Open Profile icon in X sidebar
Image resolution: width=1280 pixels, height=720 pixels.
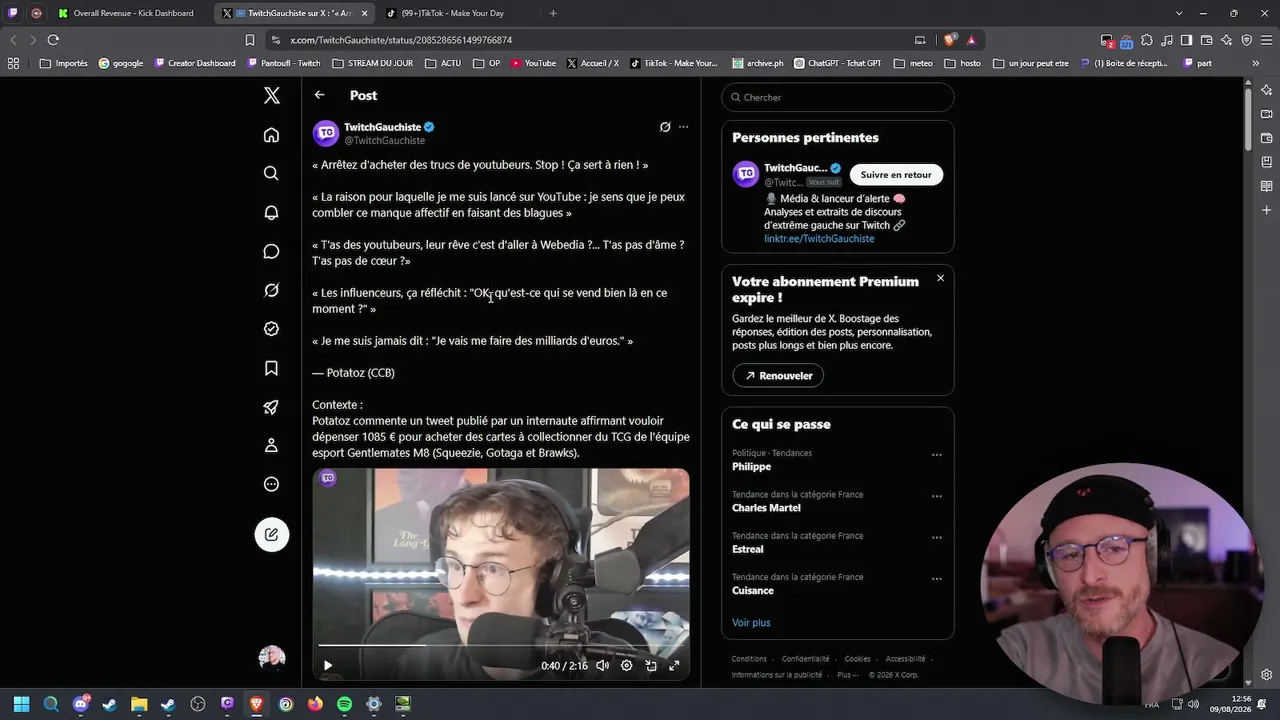pos(271,445)
